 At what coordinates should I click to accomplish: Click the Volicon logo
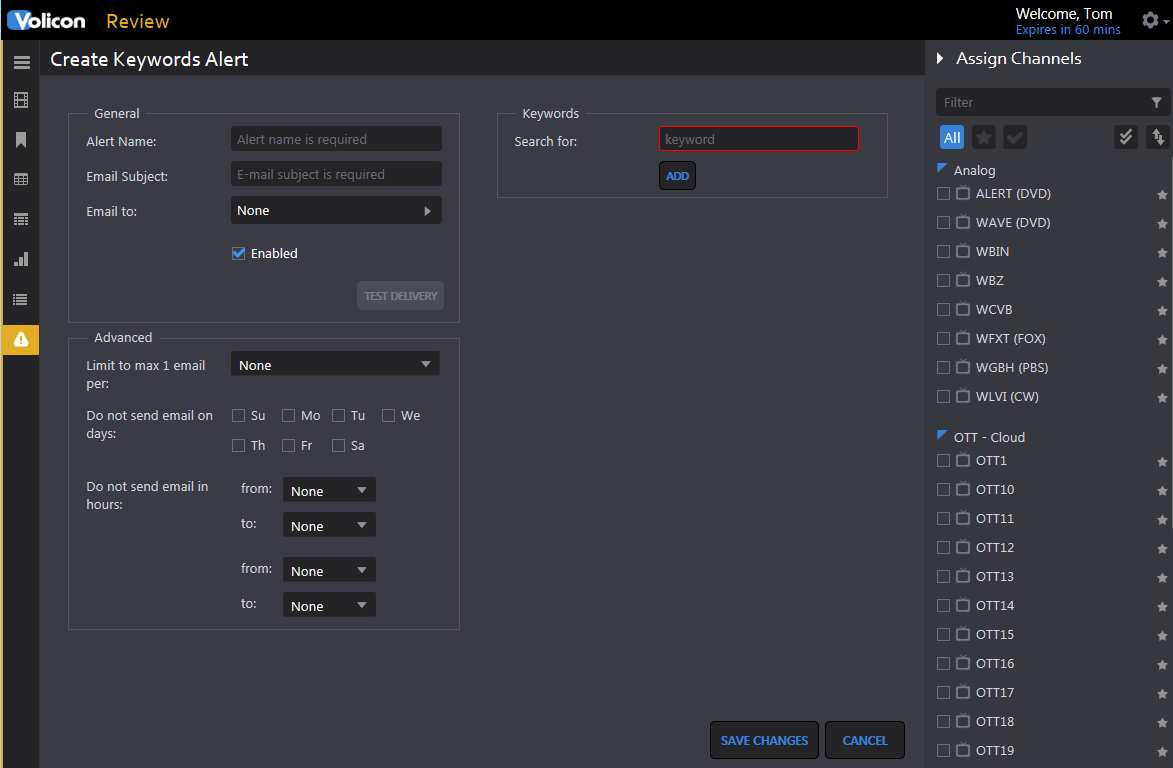click(x=46, y=20)
